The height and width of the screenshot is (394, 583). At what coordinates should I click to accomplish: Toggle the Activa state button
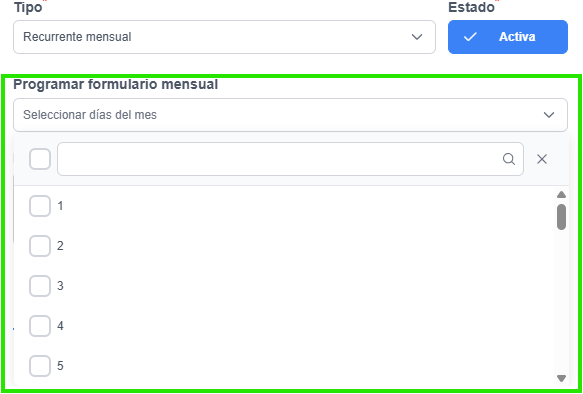508,37
